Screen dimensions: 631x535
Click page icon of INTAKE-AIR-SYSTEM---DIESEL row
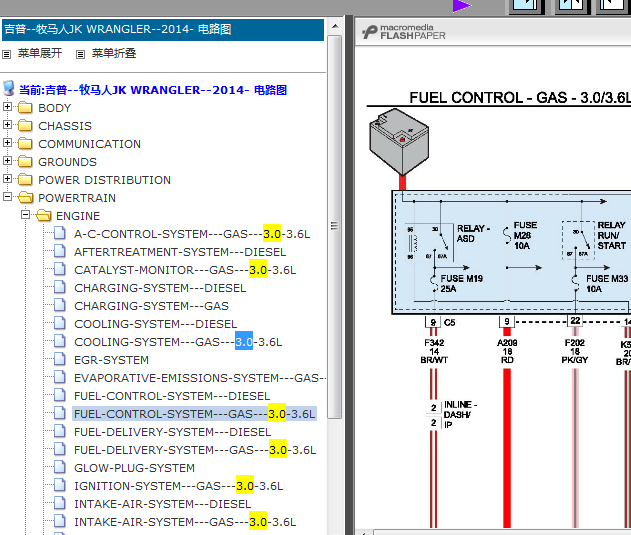coord(60,502)
